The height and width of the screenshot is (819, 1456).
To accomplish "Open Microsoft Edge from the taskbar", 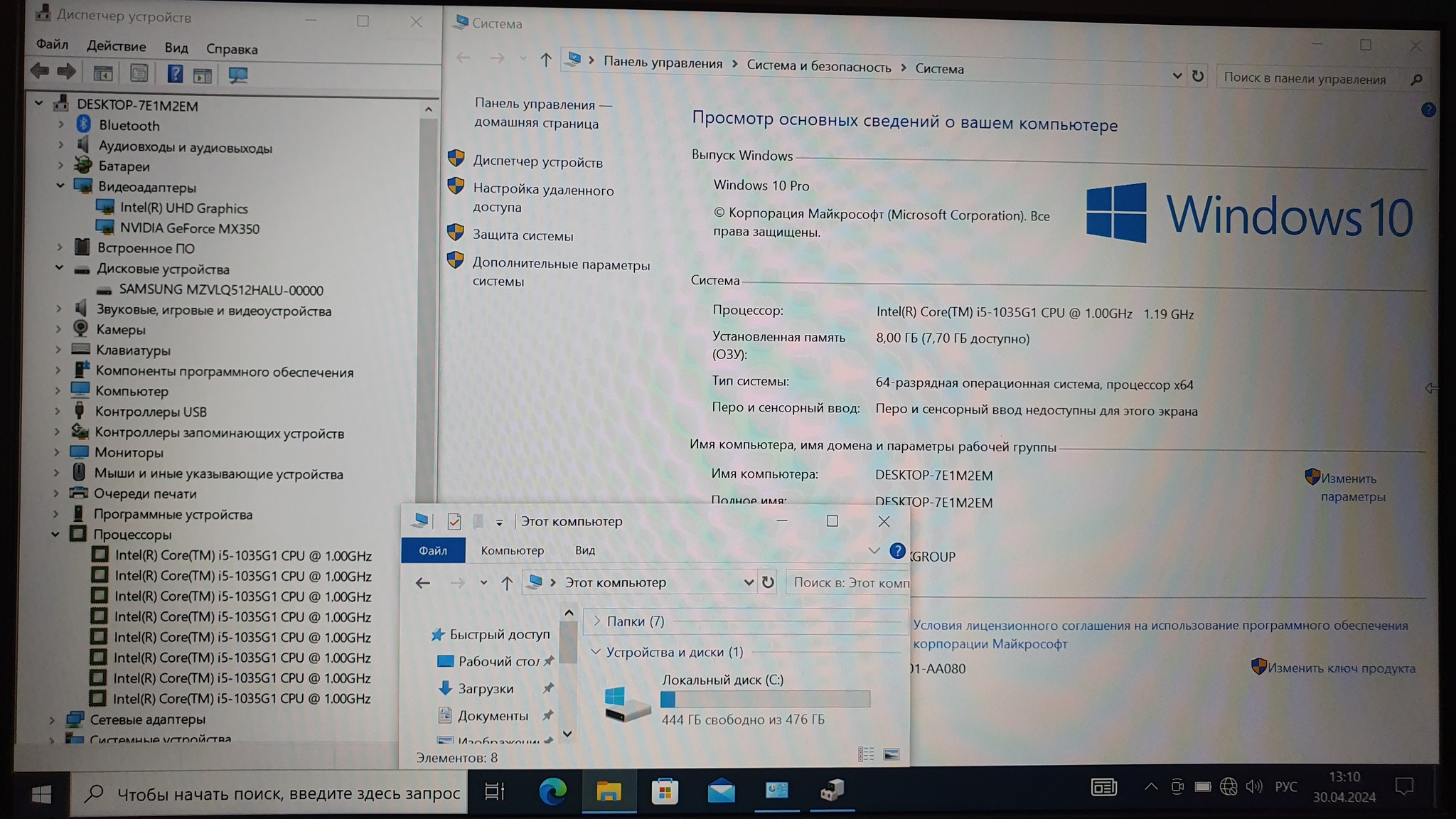I will click(x=552, y=791).
